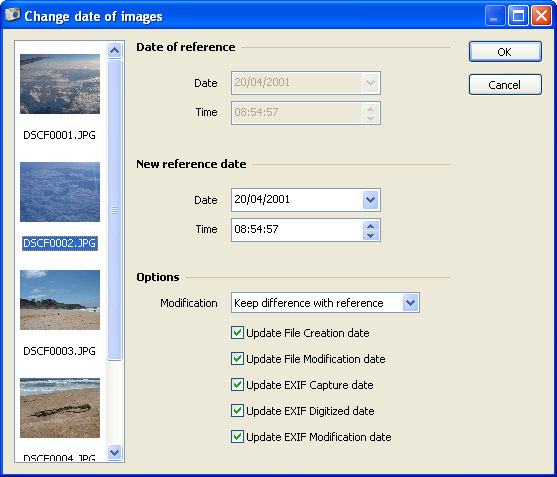Disable Update EXIF Capture date
Viewport: 557px width, 477px height.
click(x=237, y=385)
